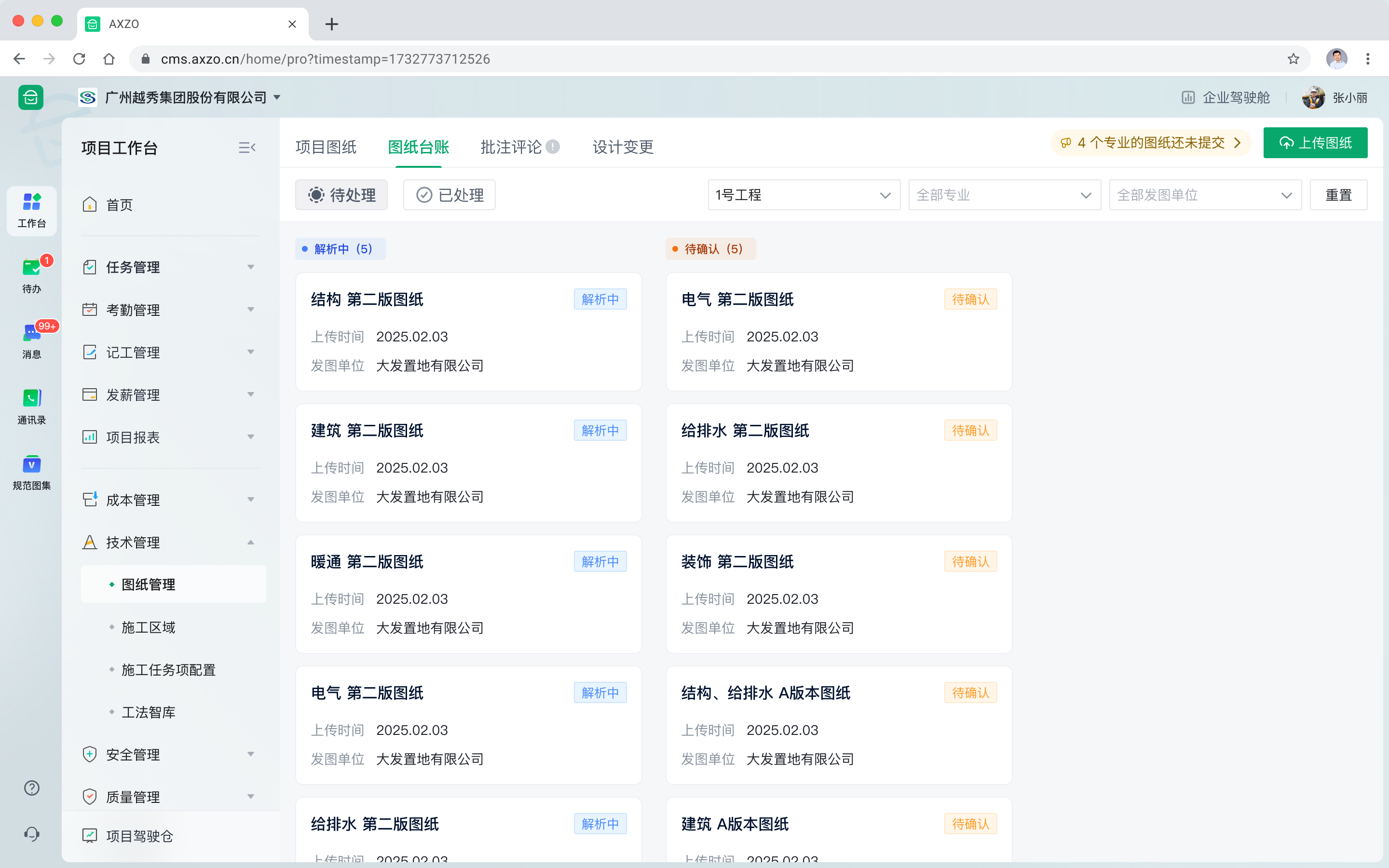Toggle the 待确认 (5) status badge
Viewport: 1389px width, 868px height.
tap(710, 248)
